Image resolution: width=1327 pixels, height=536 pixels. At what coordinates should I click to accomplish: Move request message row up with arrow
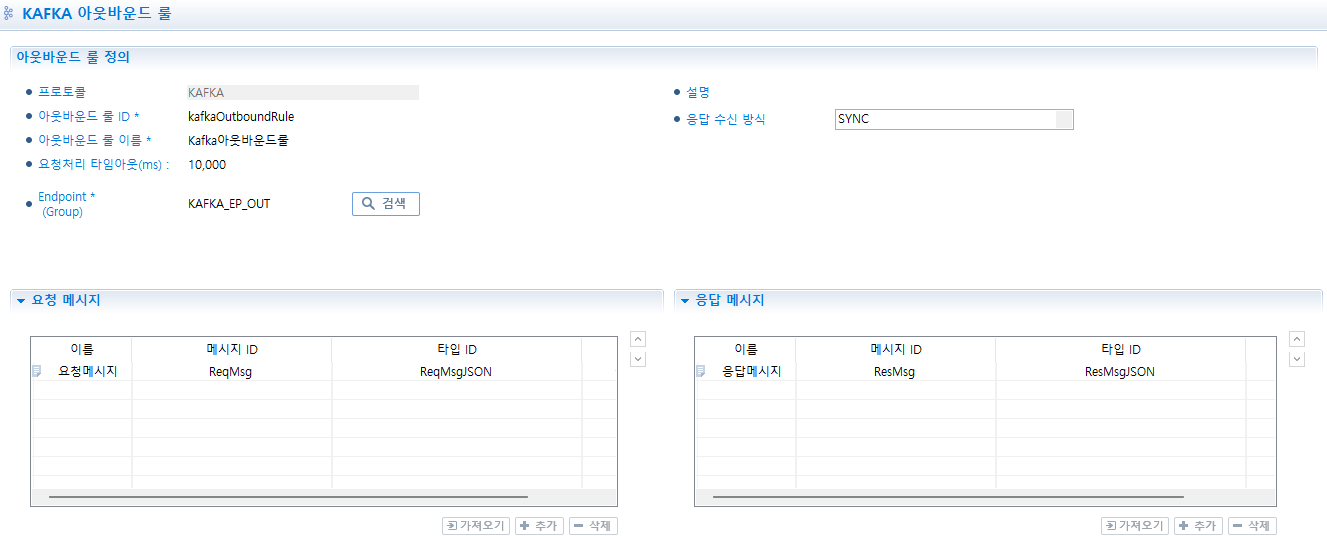click(639, 339)
